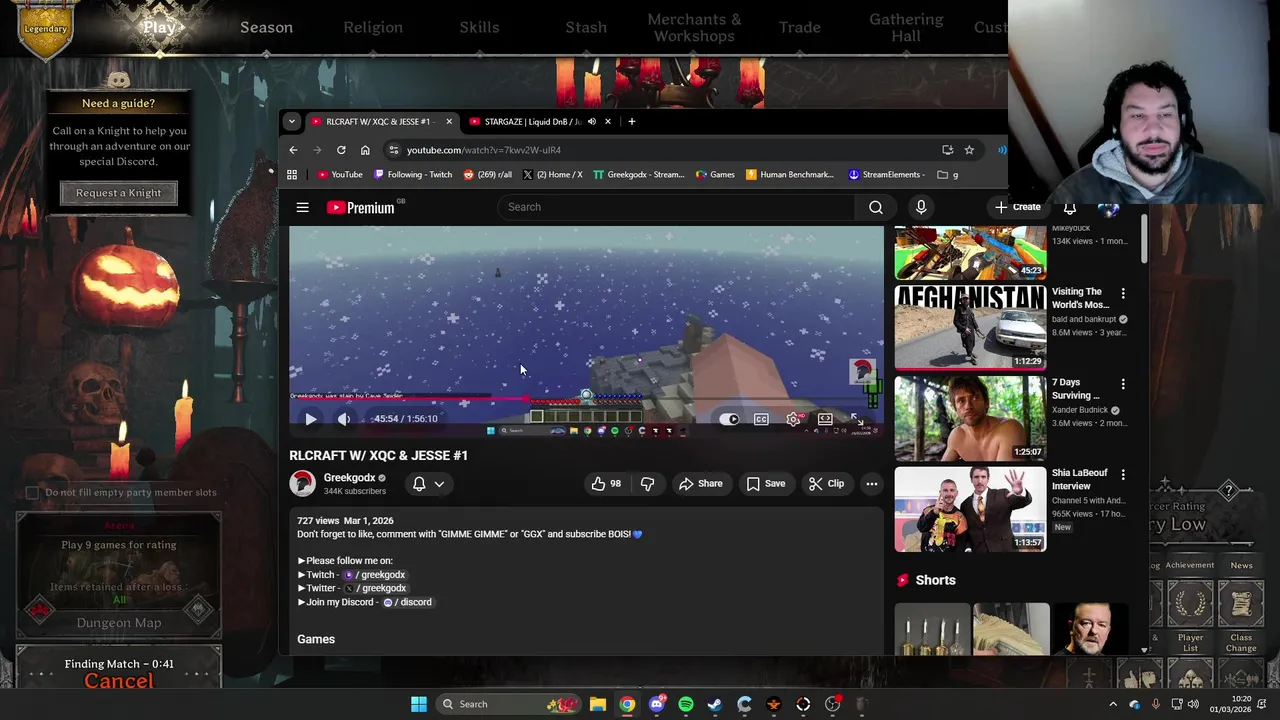Open options menu for Visiting The World's Mos... video
This screenshot has width=1280, height=720.
pyautogui.click(x=1123, y=293)
